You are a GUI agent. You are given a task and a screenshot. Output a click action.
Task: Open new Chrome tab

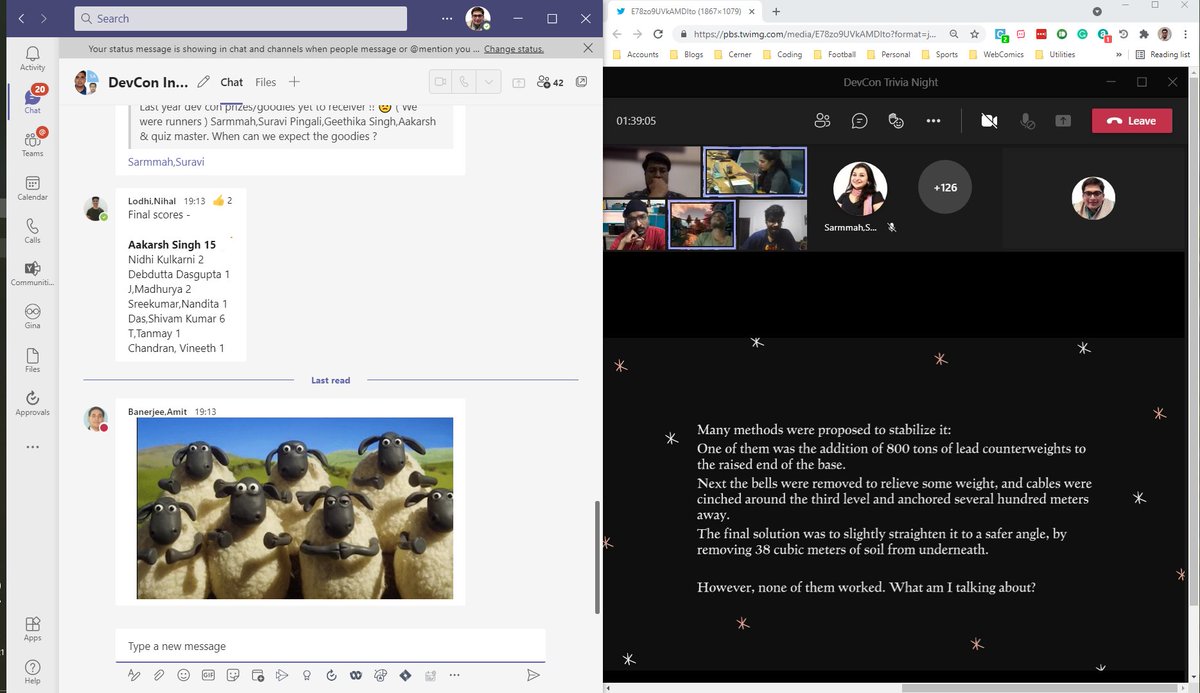click(776, 10)
